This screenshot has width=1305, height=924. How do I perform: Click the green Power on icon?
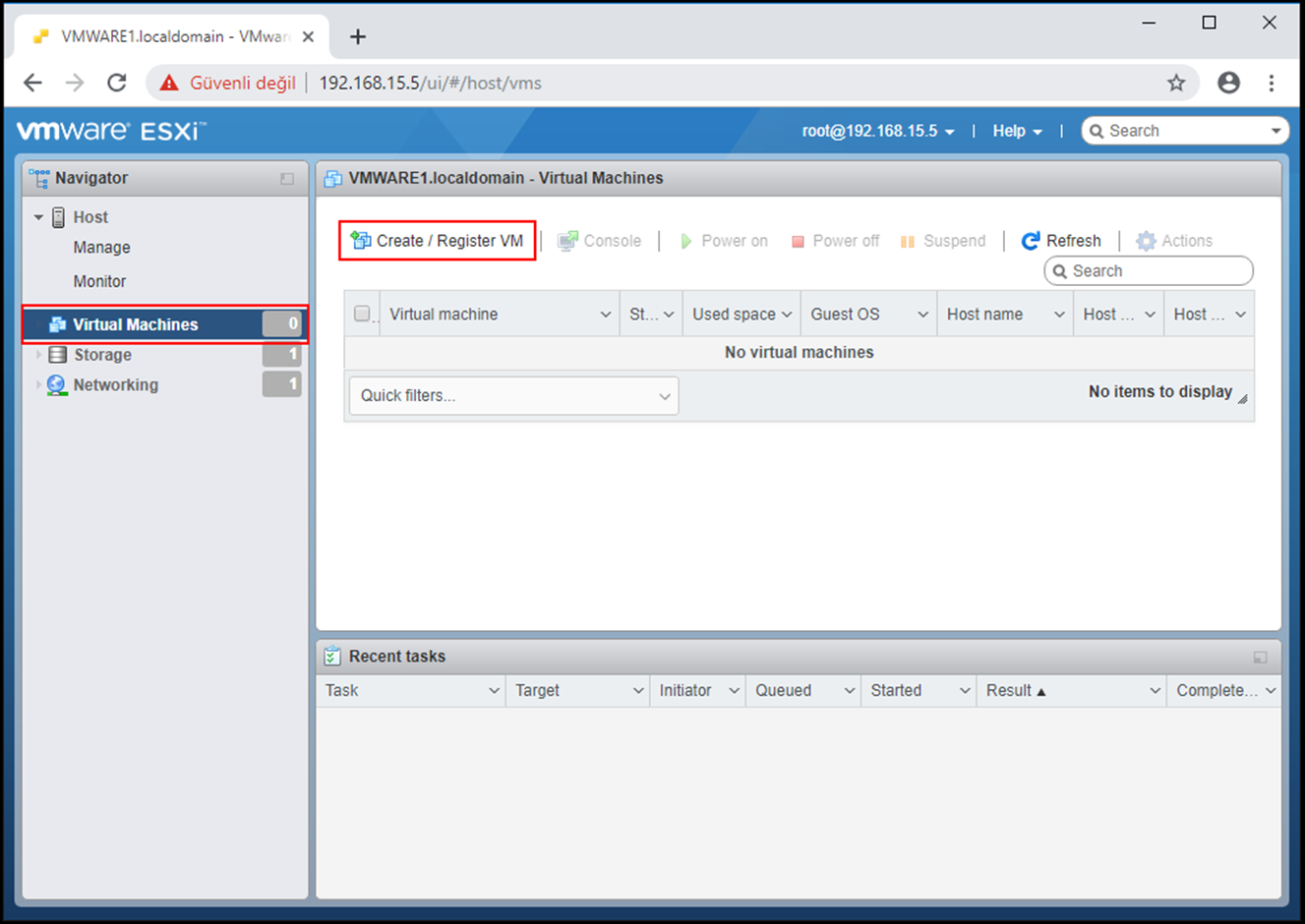(x=686, y=241)
